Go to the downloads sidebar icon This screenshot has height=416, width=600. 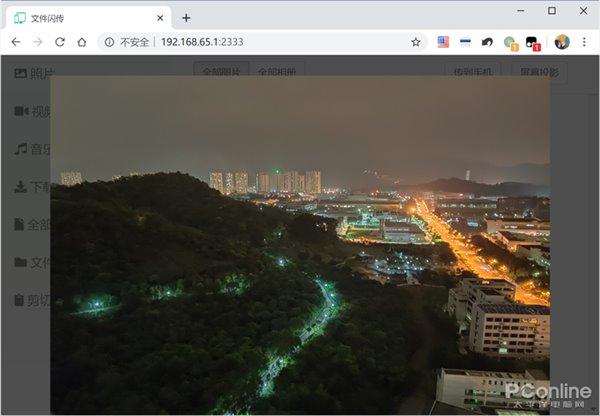point(20,186)
